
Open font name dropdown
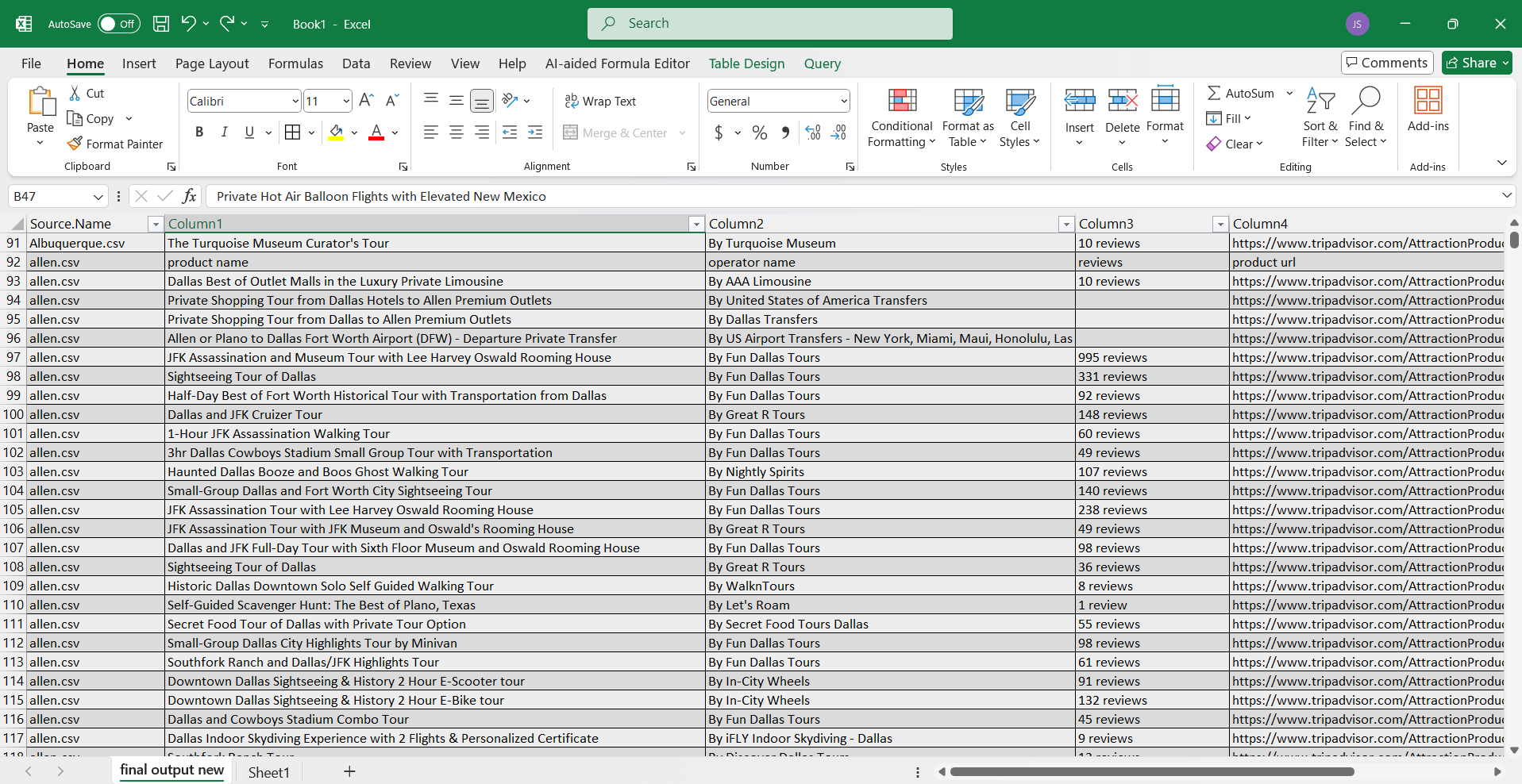tap(295, 101)
